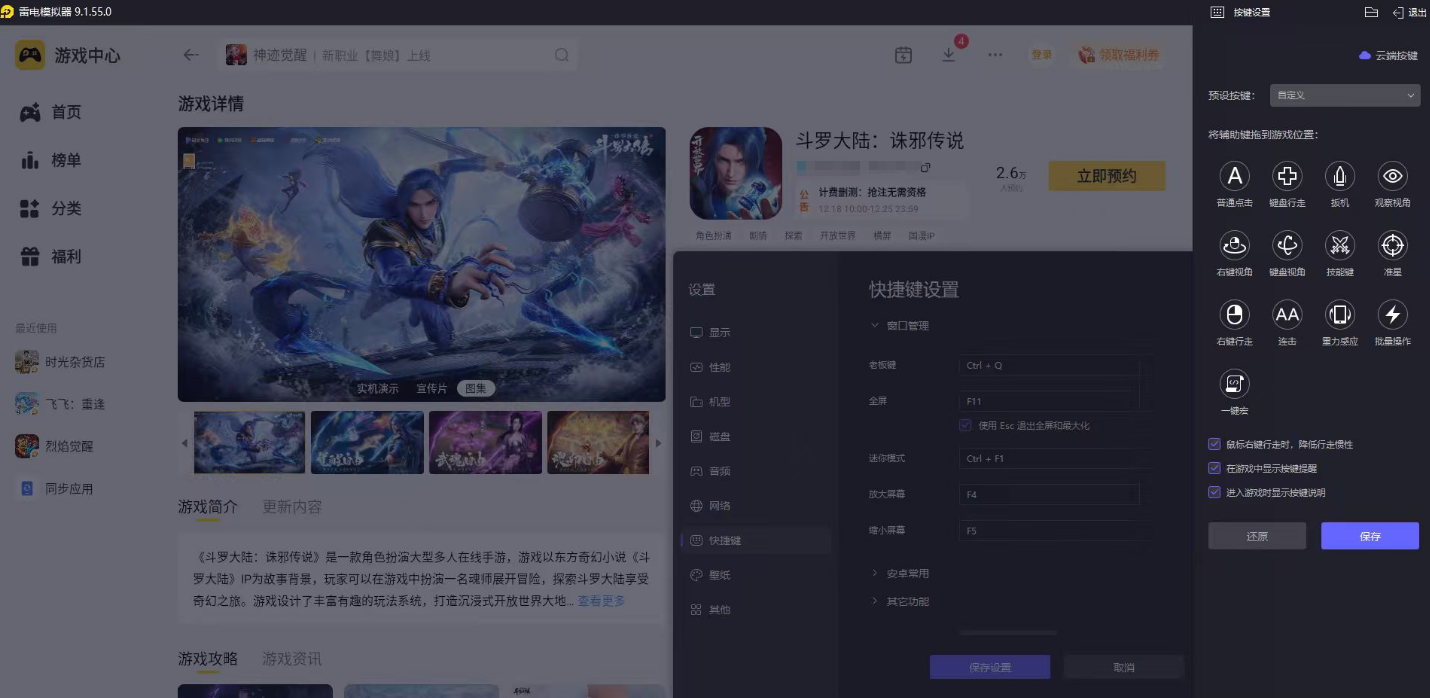The width and height of the screenshot is (1430, 698).
Task: Open the 显示 settings tab
Action: (x=755, y=332)
